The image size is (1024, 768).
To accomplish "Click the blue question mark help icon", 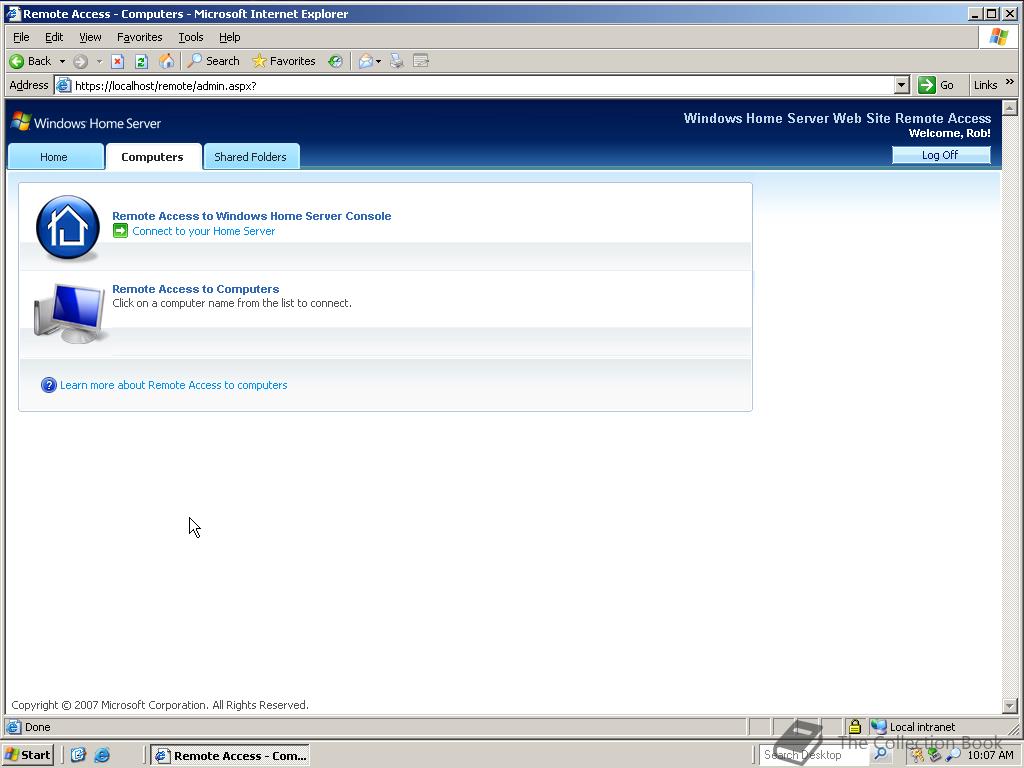I will click(48, 385).
